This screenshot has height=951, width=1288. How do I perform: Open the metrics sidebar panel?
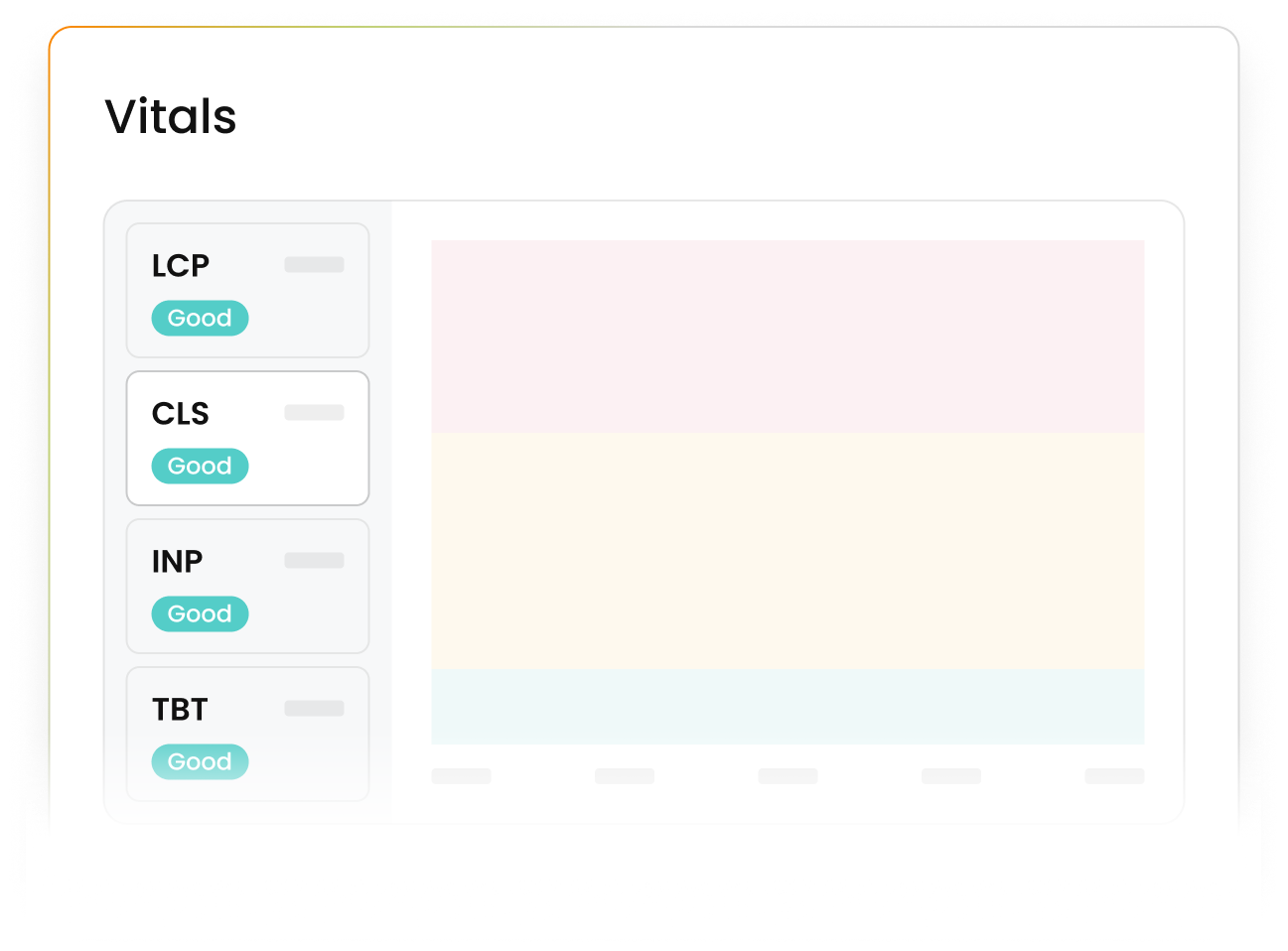246,511
